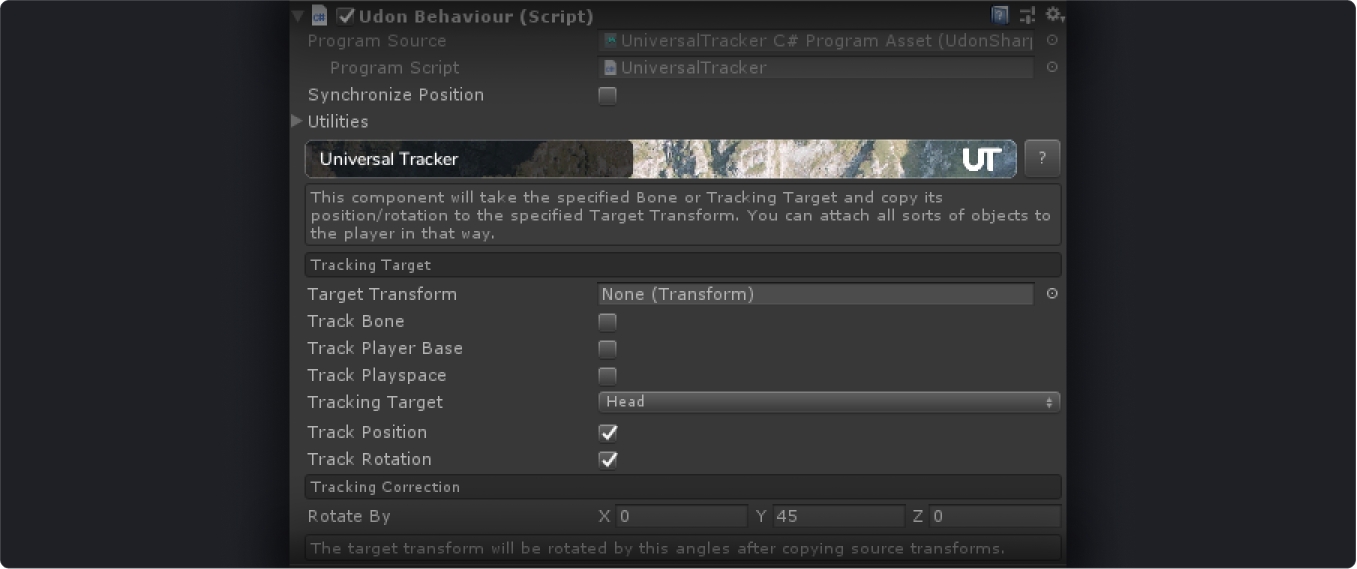Click the UT logo on the banner

981,159
